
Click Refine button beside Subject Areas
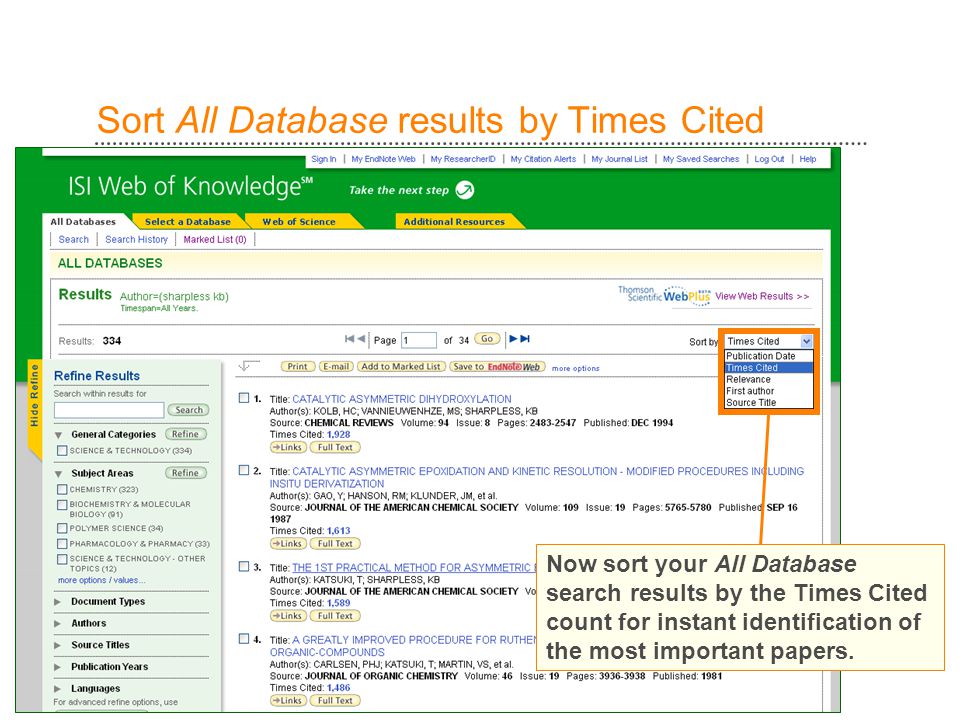[x=186, y=473]
